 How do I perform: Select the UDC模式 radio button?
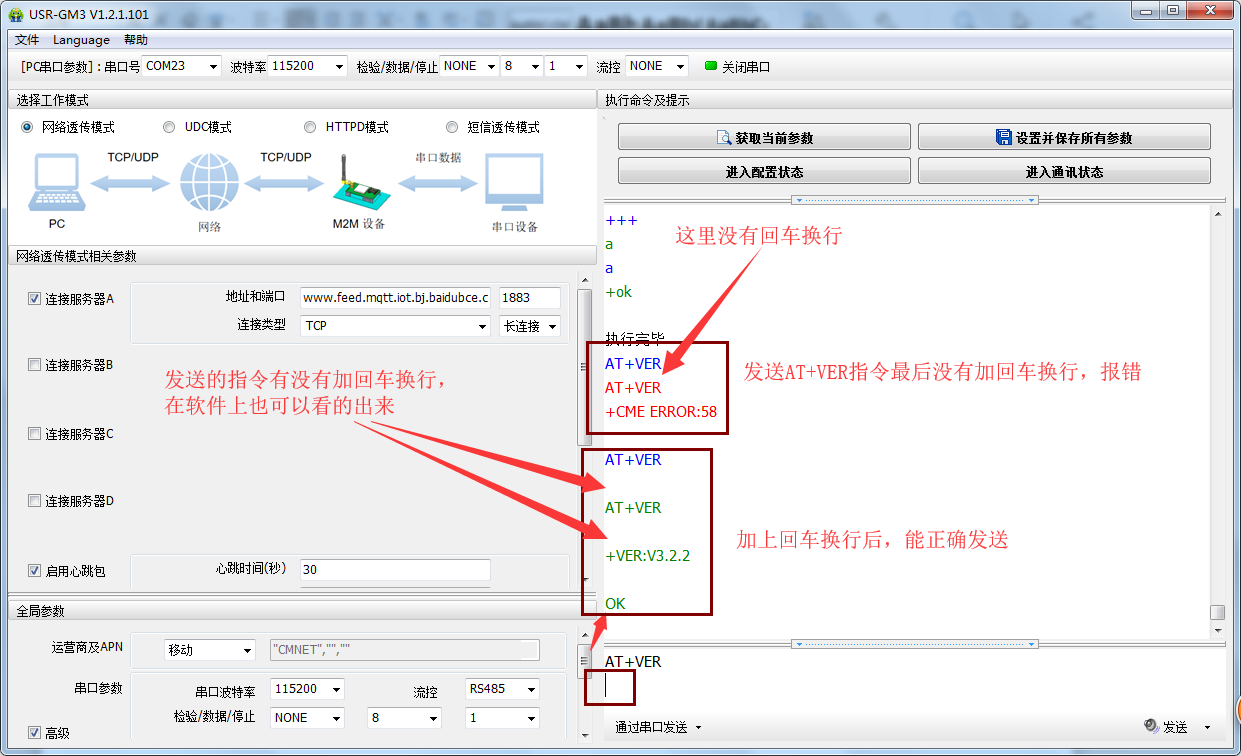169,127
